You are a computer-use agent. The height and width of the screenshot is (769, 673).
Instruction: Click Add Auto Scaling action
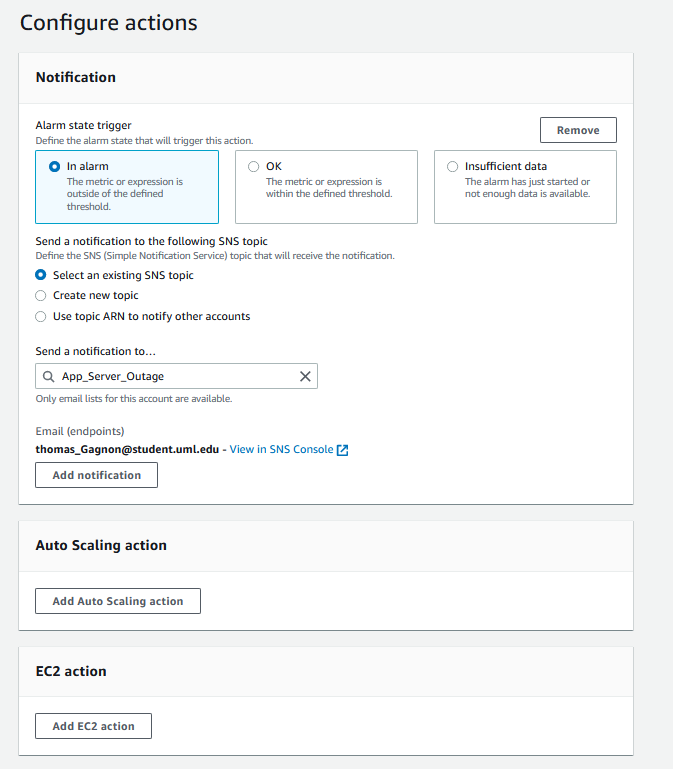(x=118, y=601)
